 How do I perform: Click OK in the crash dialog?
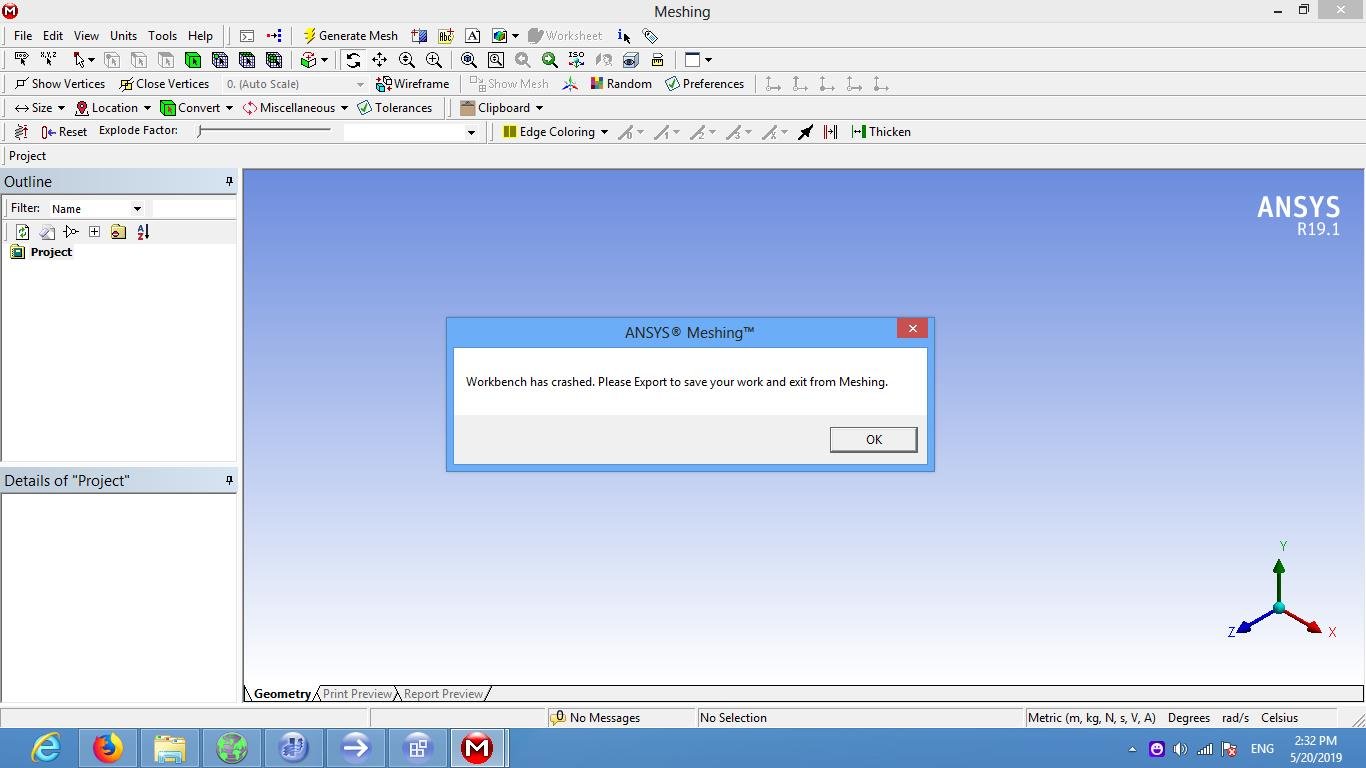click(873, 440)
